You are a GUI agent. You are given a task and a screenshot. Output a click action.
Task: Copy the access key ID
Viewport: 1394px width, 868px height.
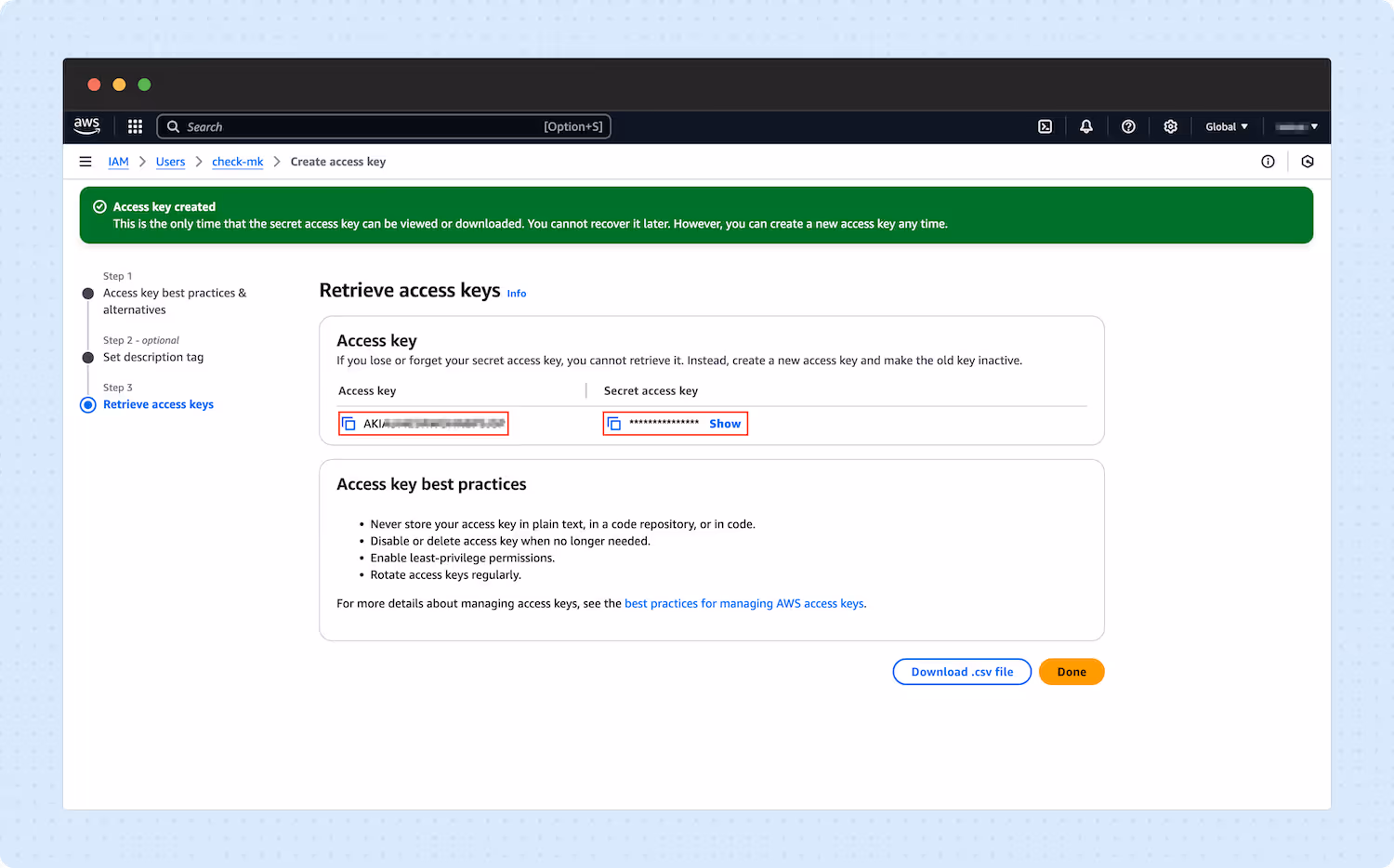point(349,423)
